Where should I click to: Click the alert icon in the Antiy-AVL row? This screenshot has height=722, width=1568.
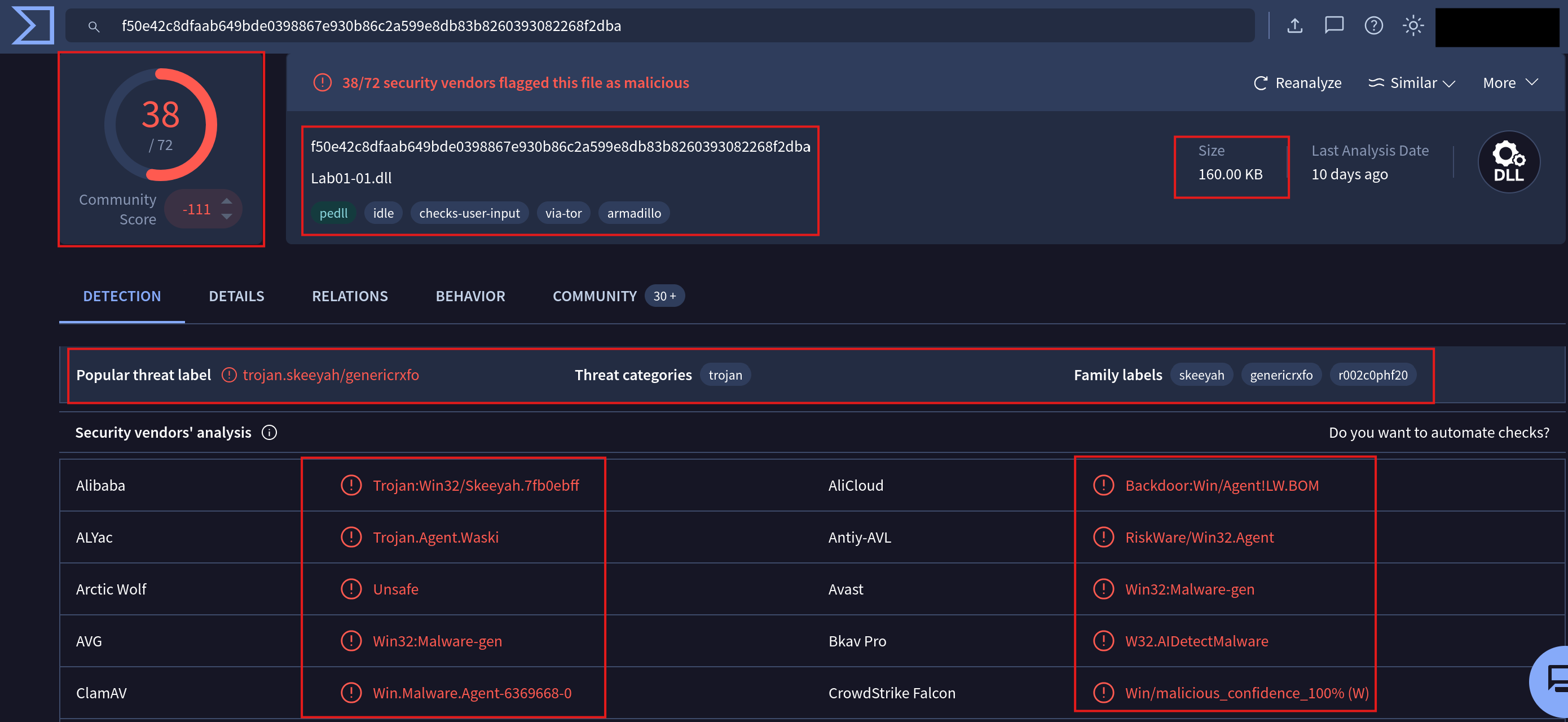[x=1104, y=537]
